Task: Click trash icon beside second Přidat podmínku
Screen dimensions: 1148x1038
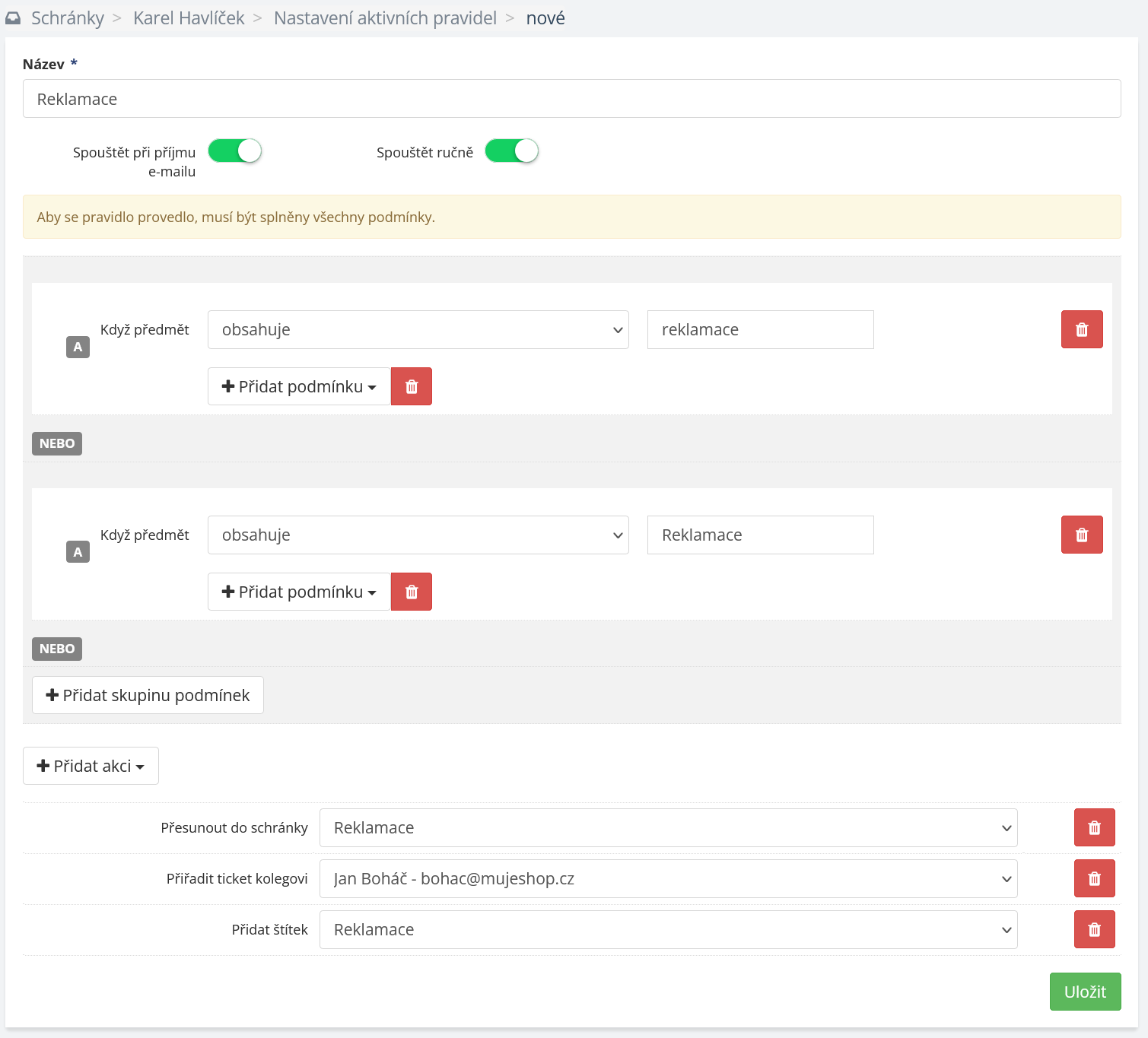Action: point(412,592)
